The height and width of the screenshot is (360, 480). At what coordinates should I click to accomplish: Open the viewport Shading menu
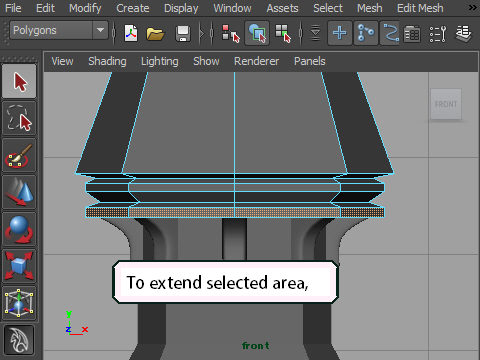[x=107, y=61]
